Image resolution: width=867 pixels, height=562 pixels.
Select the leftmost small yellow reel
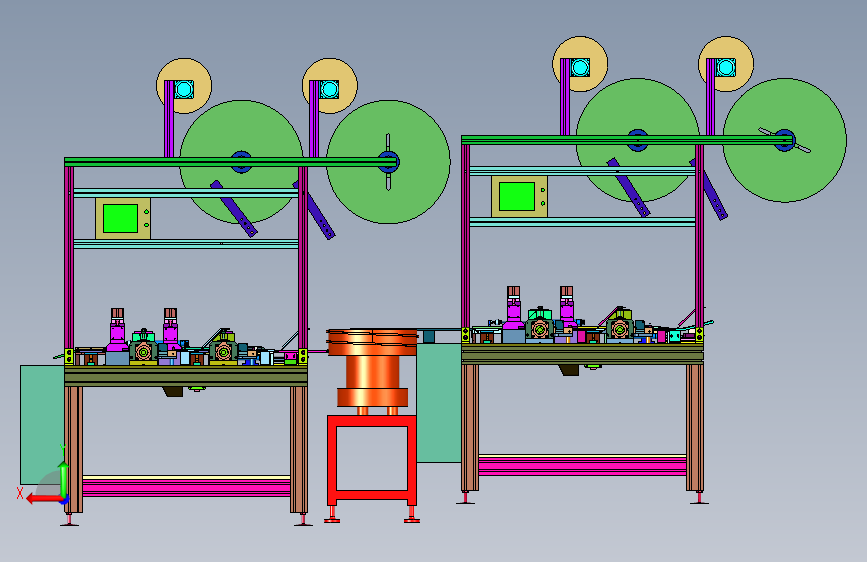(184, 86)
